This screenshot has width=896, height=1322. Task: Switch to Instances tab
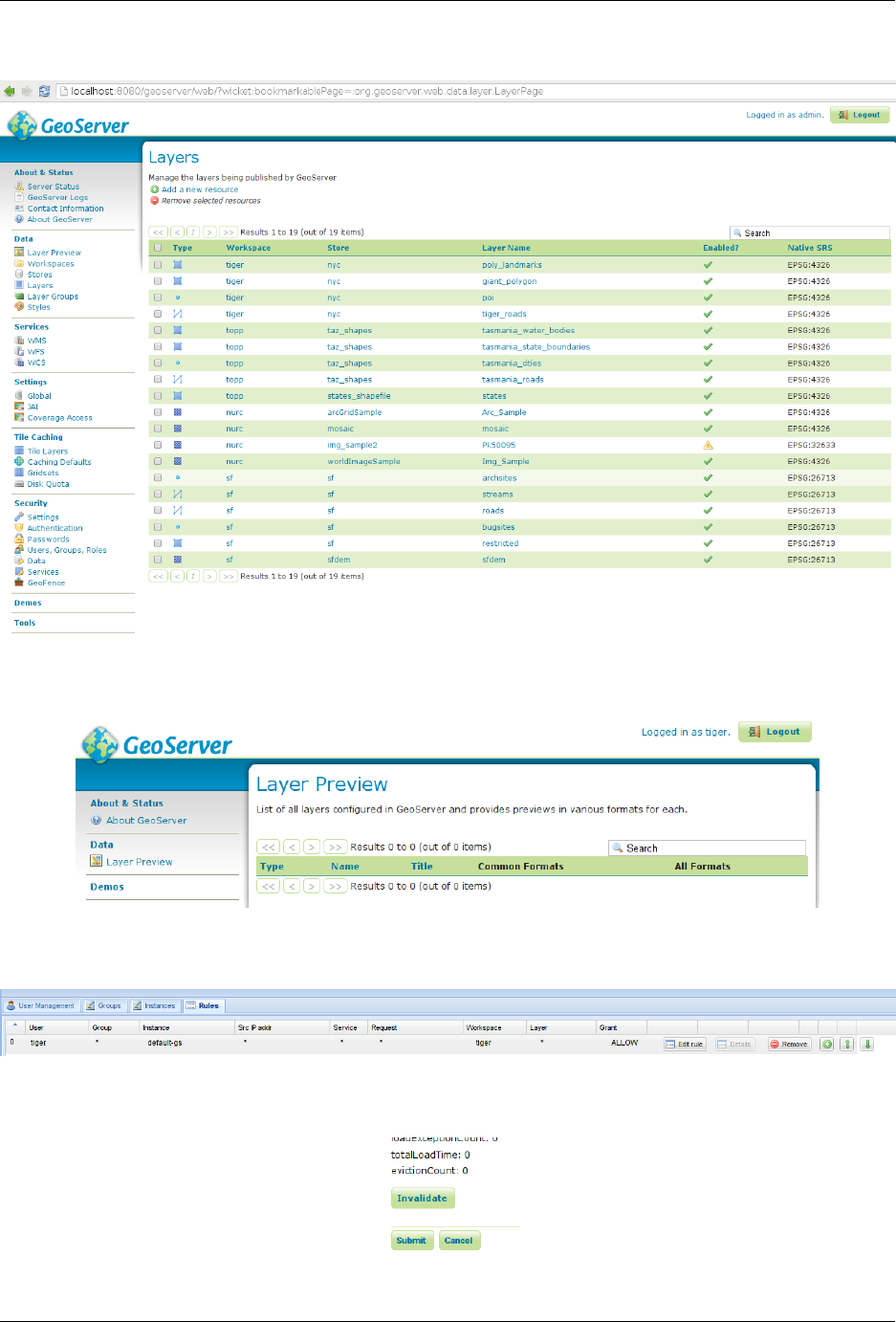coord(154,1005)
